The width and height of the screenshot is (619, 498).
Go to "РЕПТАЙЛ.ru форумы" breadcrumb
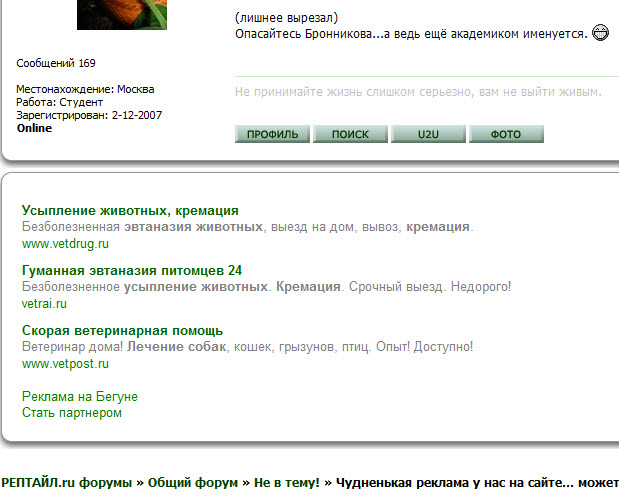(x=66, y=483)
